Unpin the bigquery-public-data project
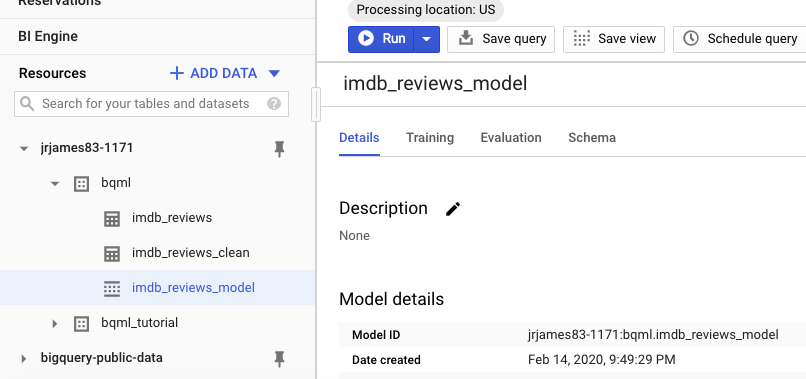Image resolution: width=806 pixels, height=379 pixels. [279, 359]
